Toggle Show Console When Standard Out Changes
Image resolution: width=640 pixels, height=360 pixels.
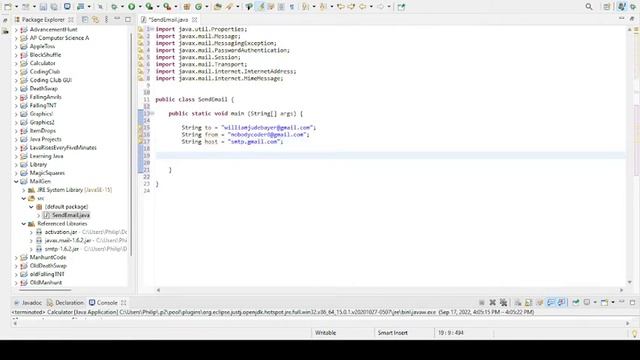click(551, 302)
